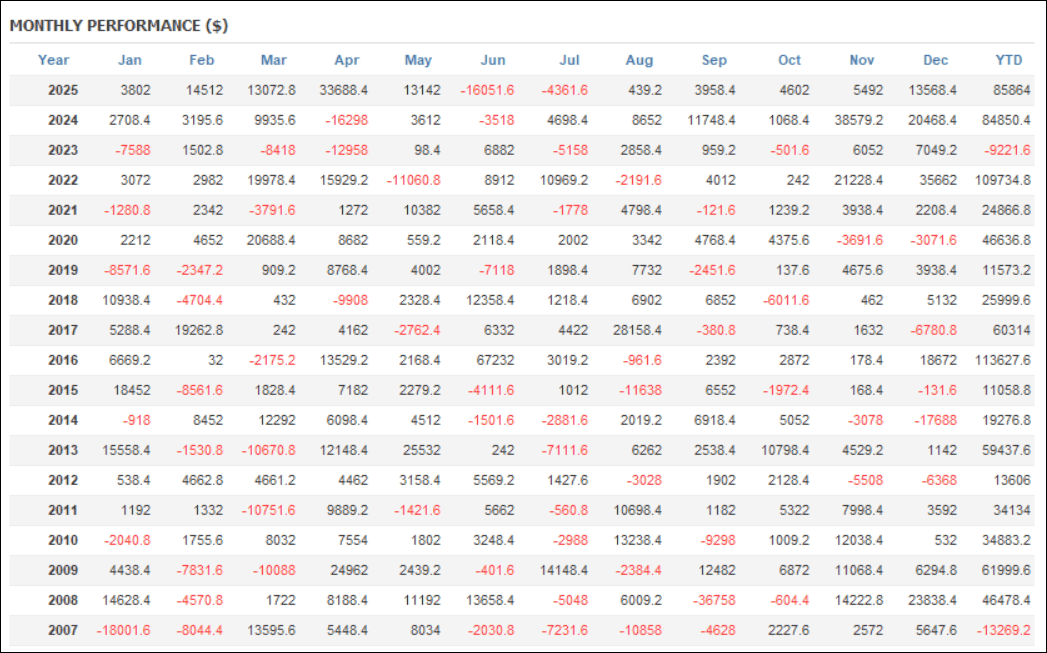1047x653 pixels.
Task: Click the Dec column header
Action: click(935, 60)
